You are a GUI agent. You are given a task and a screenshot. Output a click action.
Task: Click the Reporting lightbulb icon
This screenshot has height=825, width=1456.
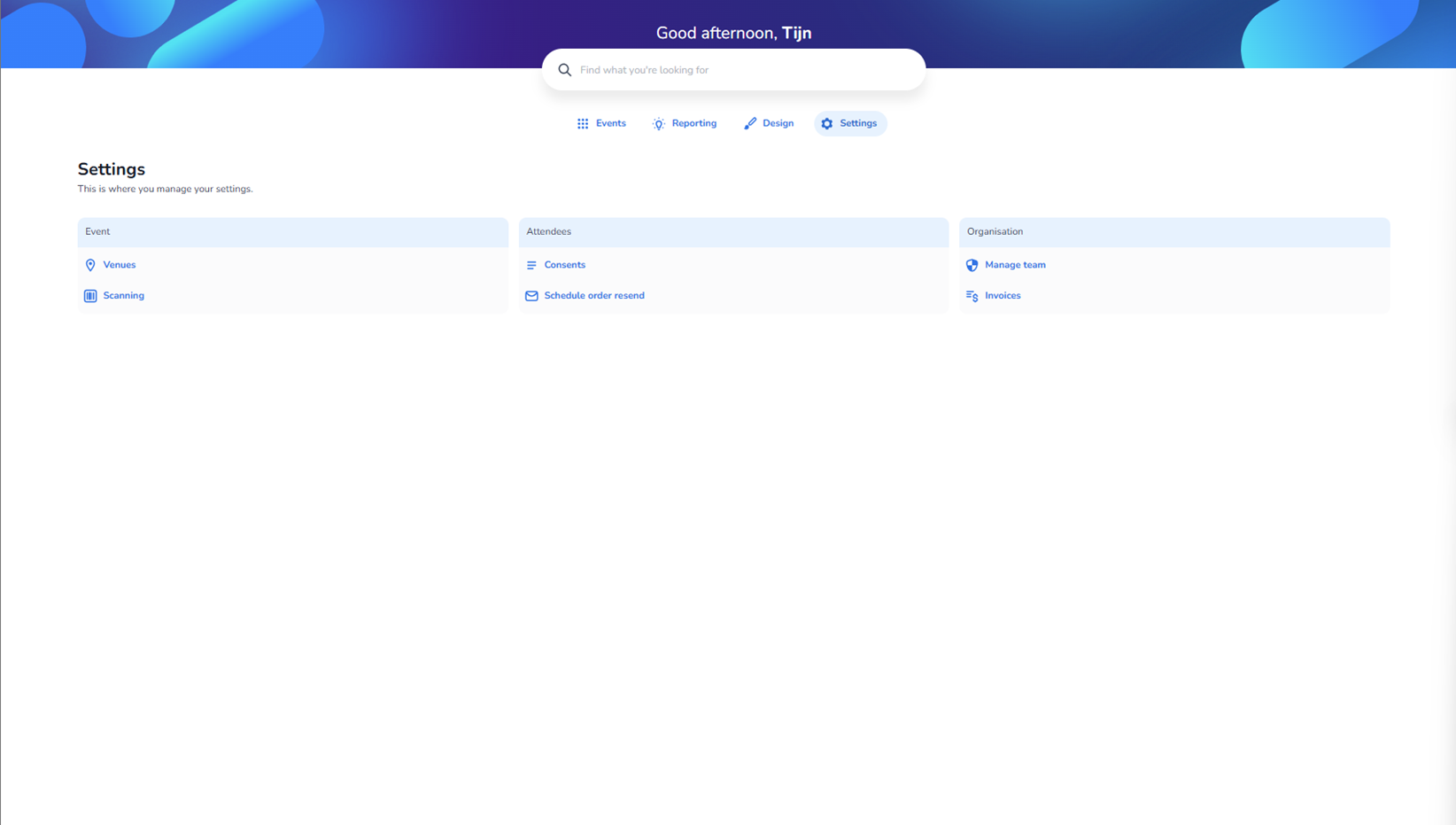point(659,124)
